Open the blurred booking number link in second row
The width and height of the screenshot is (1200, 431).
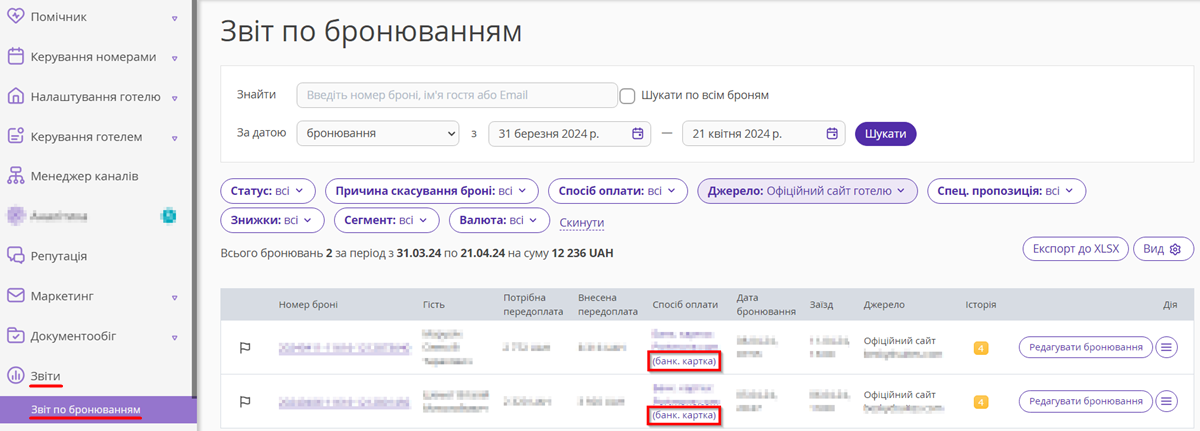coord(345,401)
